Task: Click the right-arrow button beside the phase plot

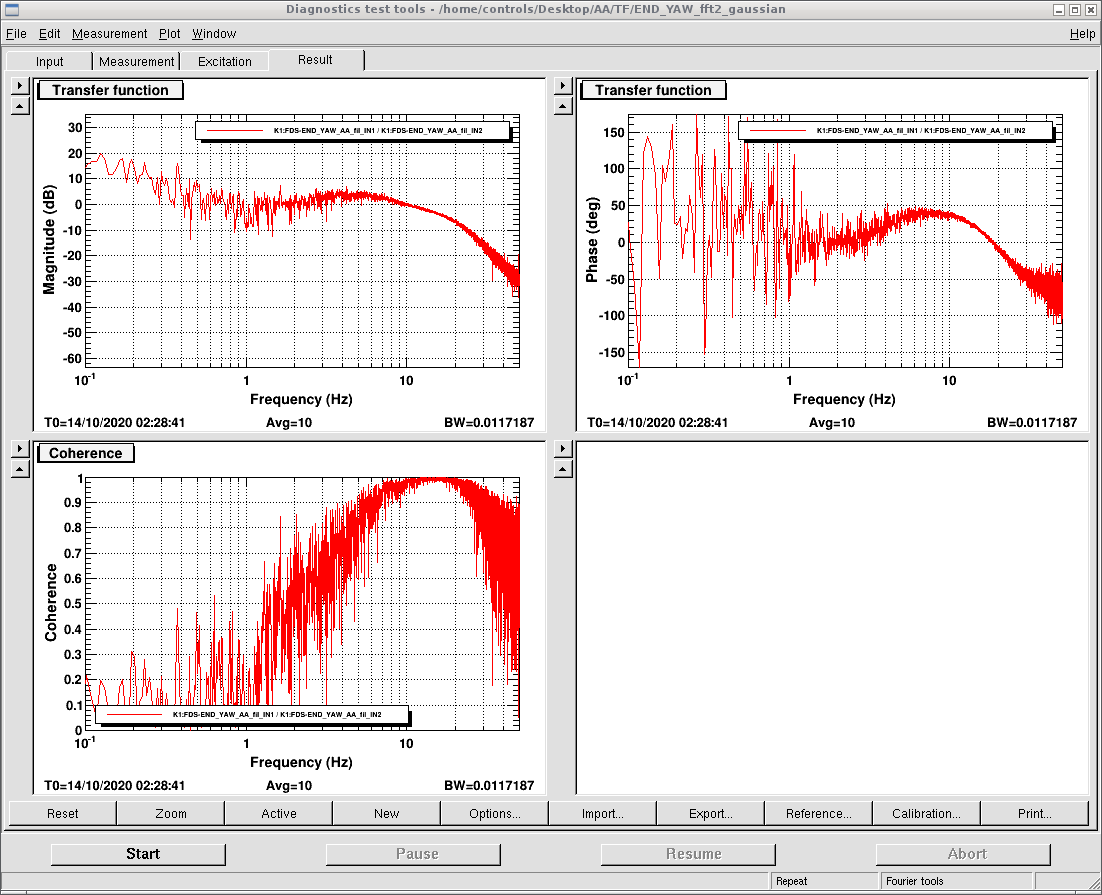Action: point(563,87)
